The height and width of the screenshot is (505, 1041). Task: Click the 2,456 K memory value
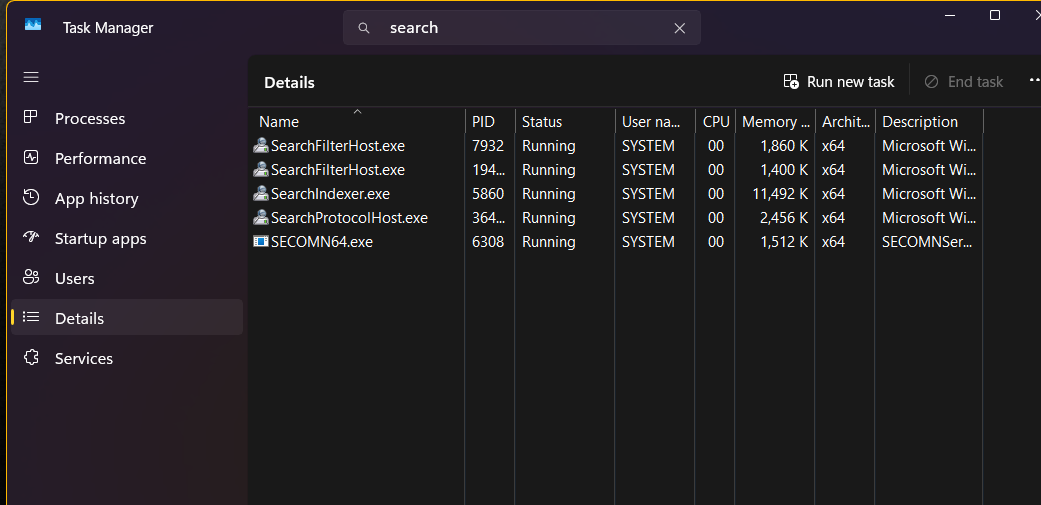point(783,218)
